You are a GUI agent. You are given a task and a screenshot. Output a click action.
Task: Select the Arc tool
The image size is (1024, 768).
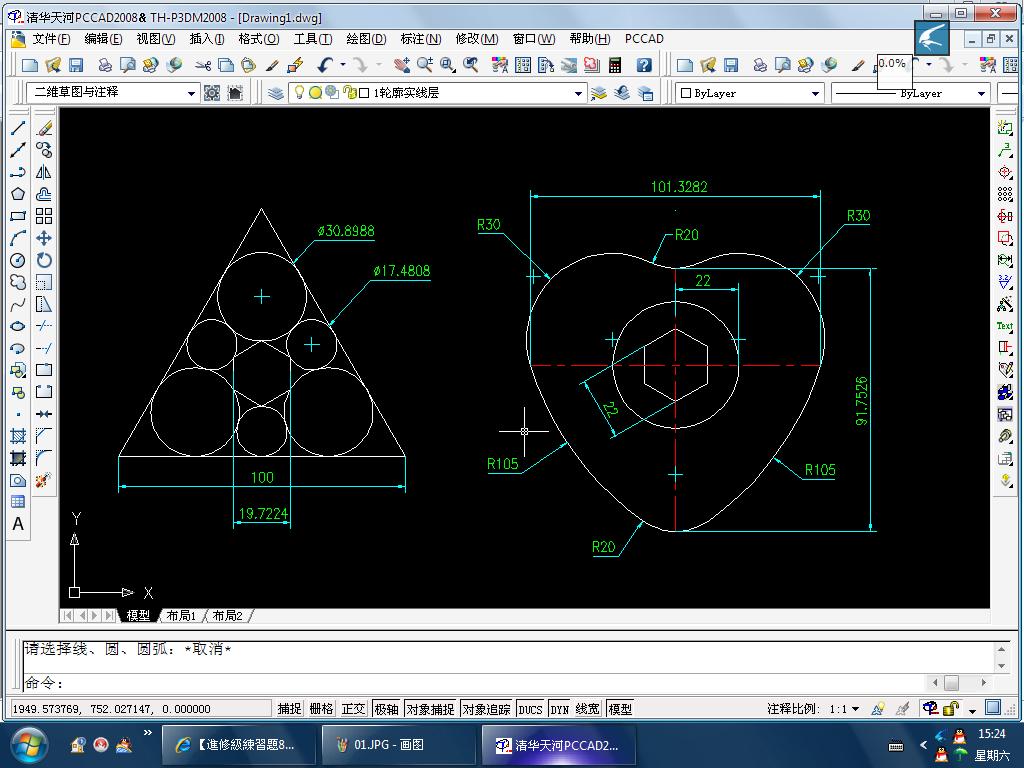click(18, 238)
